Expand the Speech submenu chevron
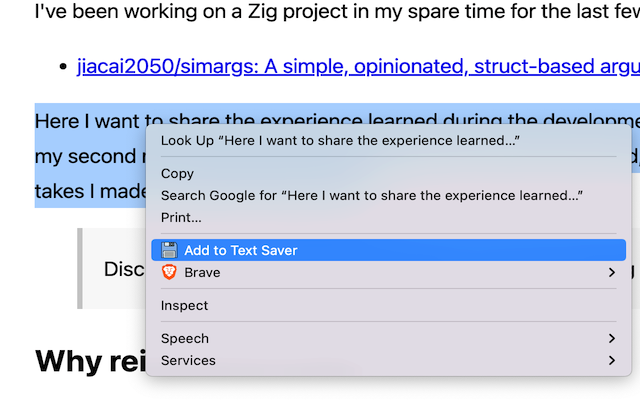This screenshot has height=400, width=640. [612, 338]
